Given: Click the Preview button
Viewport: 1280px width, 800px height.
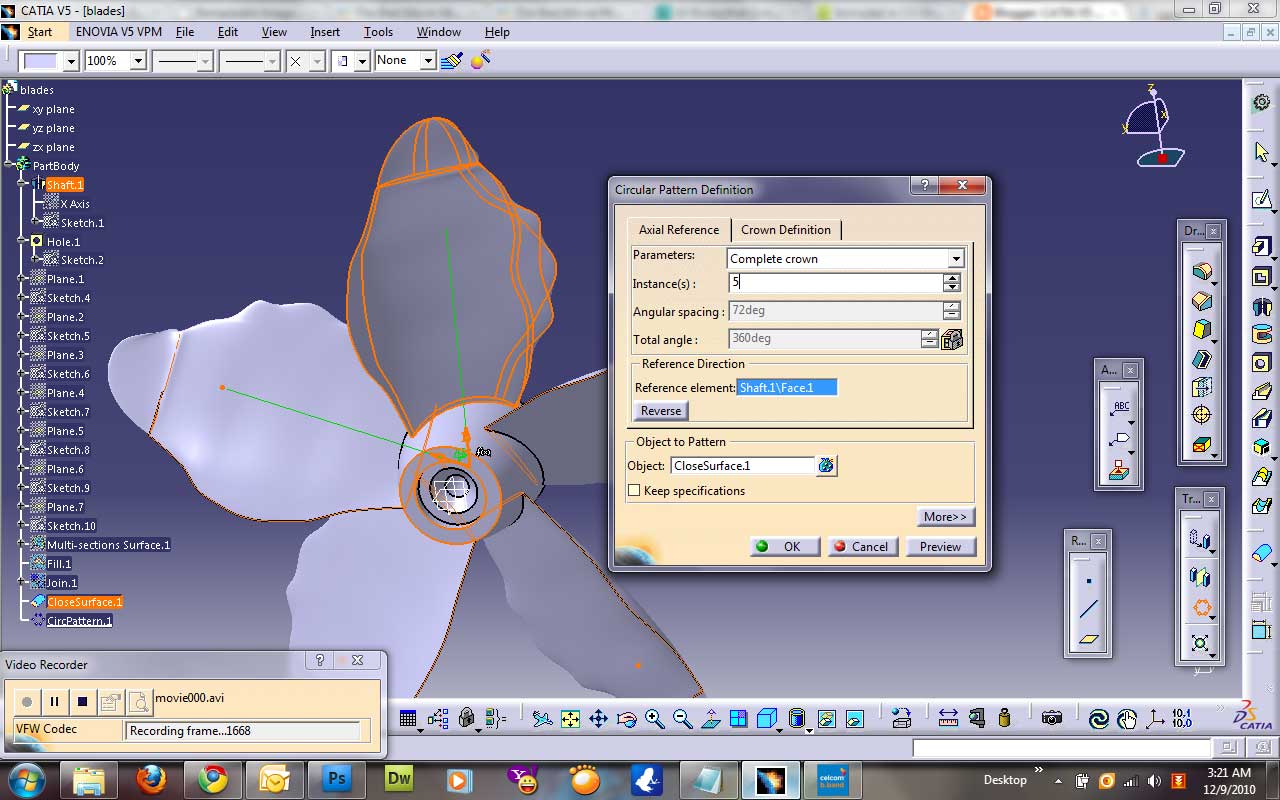Looking at the screenshot, I should [x=940, y=546].
